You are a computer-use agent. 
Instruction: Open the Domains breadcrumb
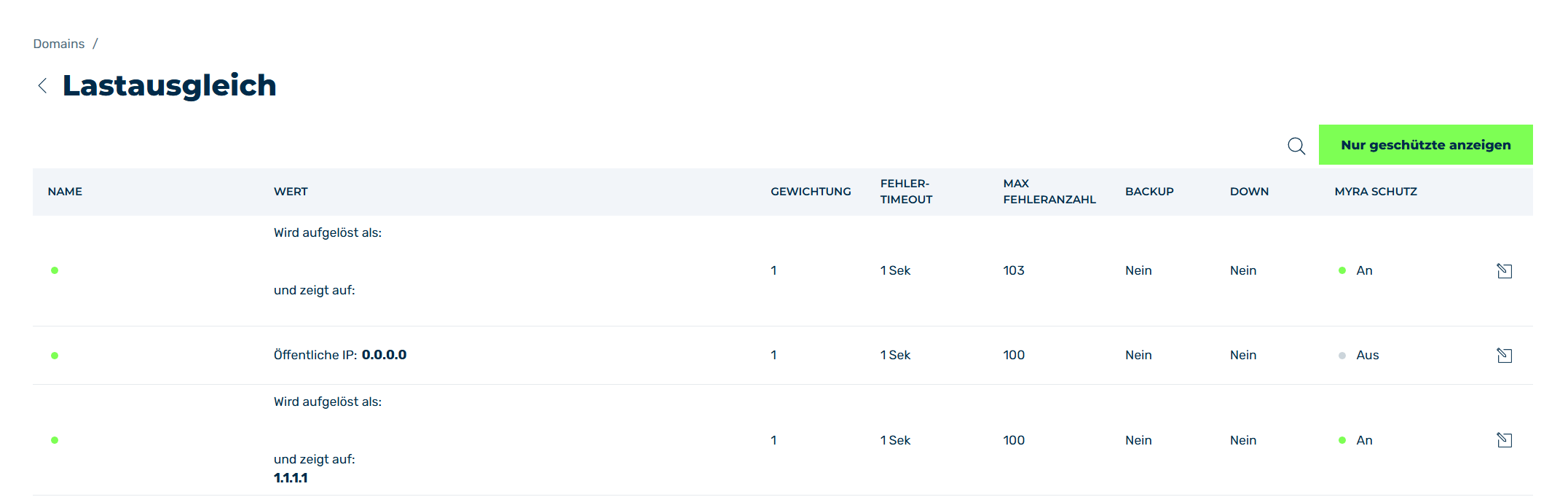point(59,44)
